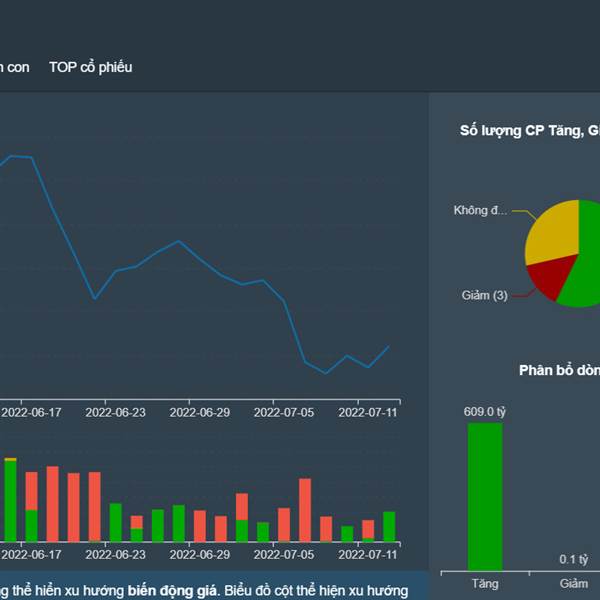Click the "609.0 tỷ" value label
Viewport: 600px width, 600px height.
(484, 412)
